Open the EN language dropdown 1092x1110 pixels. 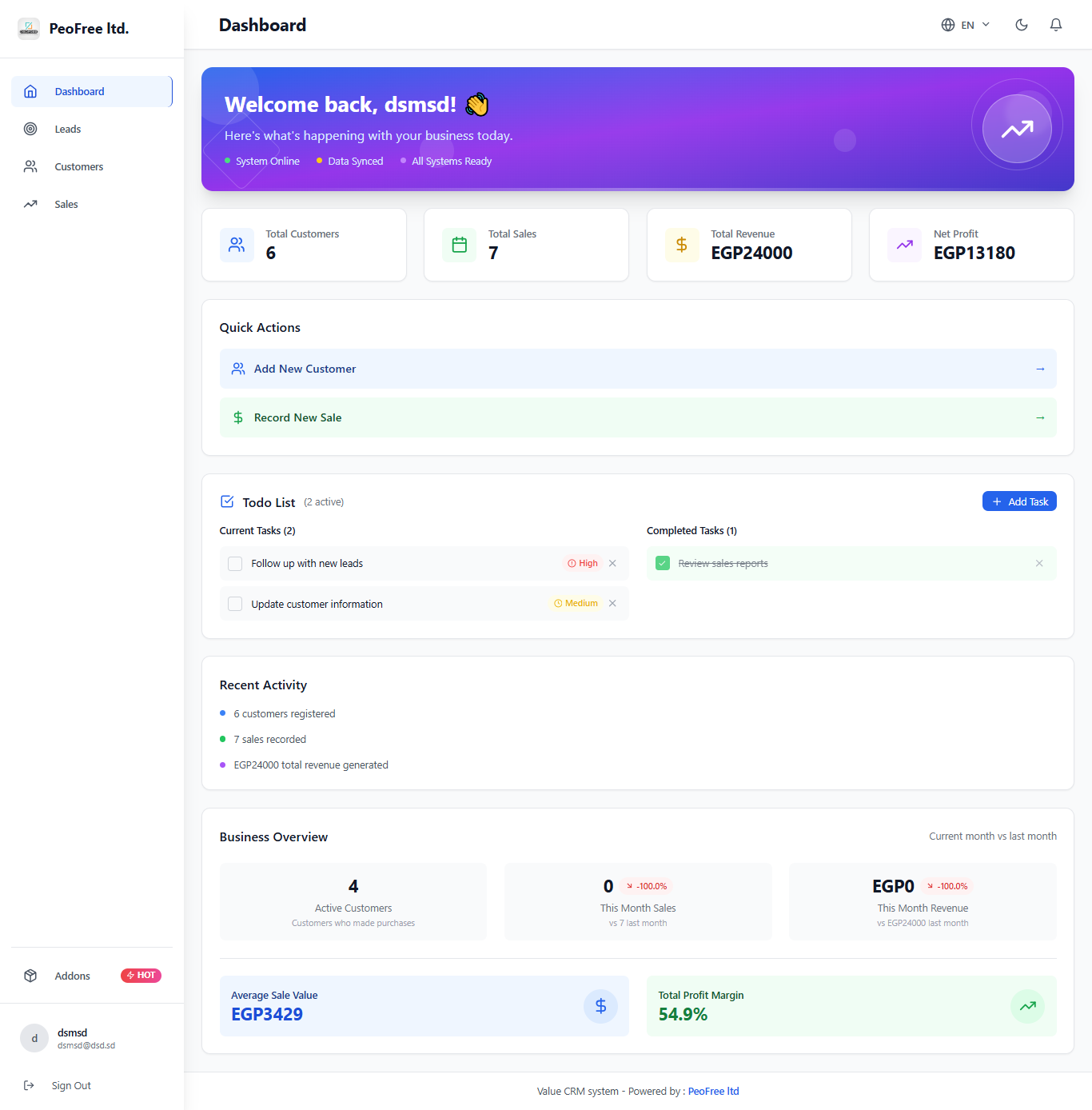[x=966, y=25]
